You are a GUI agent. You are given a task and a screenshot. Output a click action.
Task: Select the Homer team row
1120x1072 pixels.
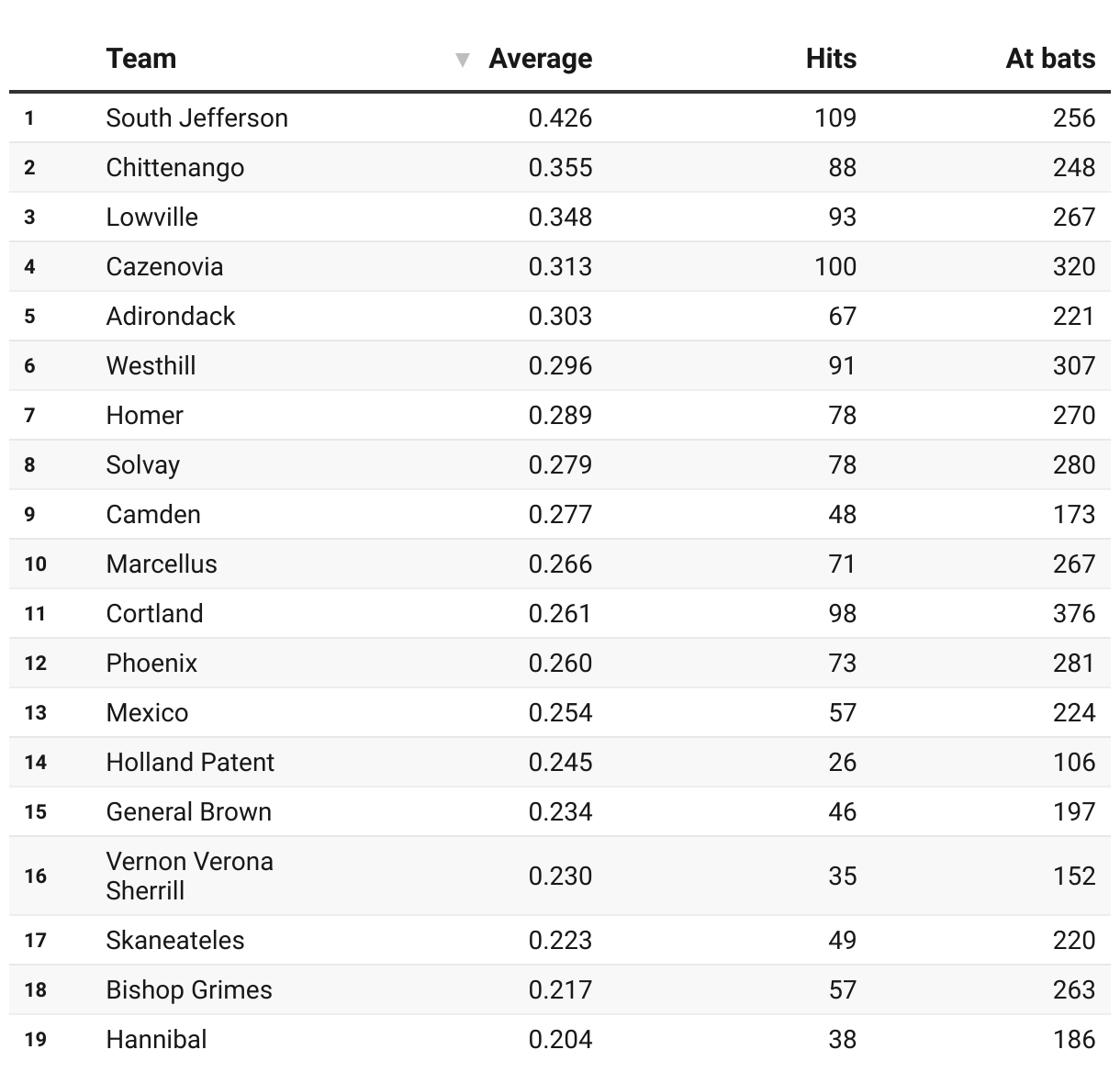point(560,415)
